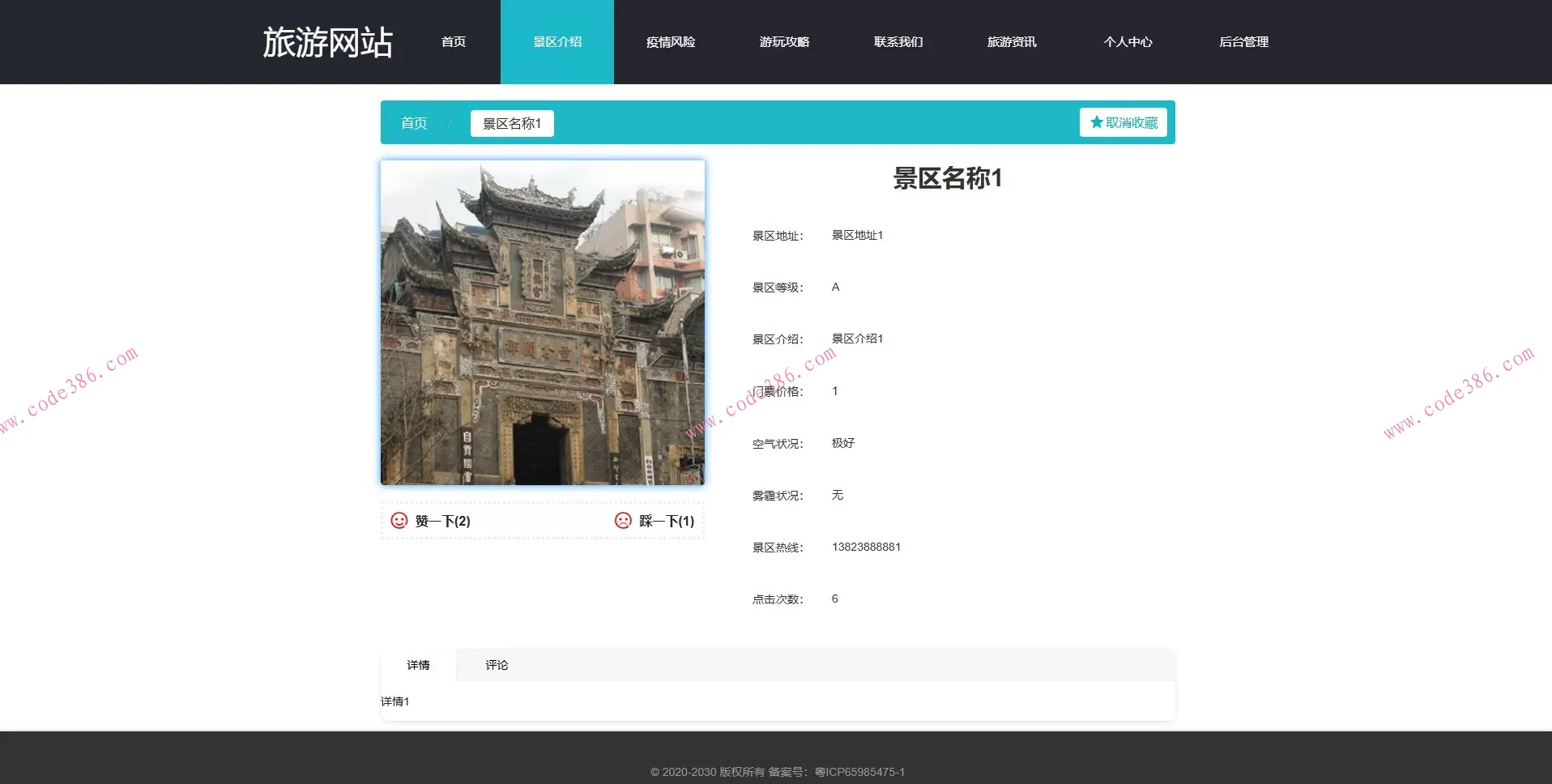Open the 游玩攻略 travel guide page

coord(785,41)
